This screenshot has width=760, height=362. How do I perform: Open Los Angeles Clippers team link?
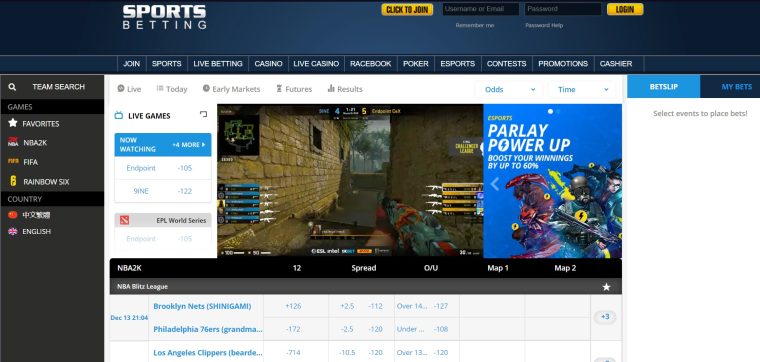point(208,352)
